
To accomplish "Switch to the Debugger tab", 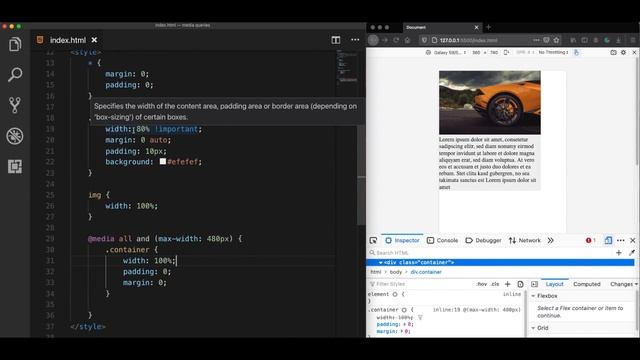I will (483, 240).
